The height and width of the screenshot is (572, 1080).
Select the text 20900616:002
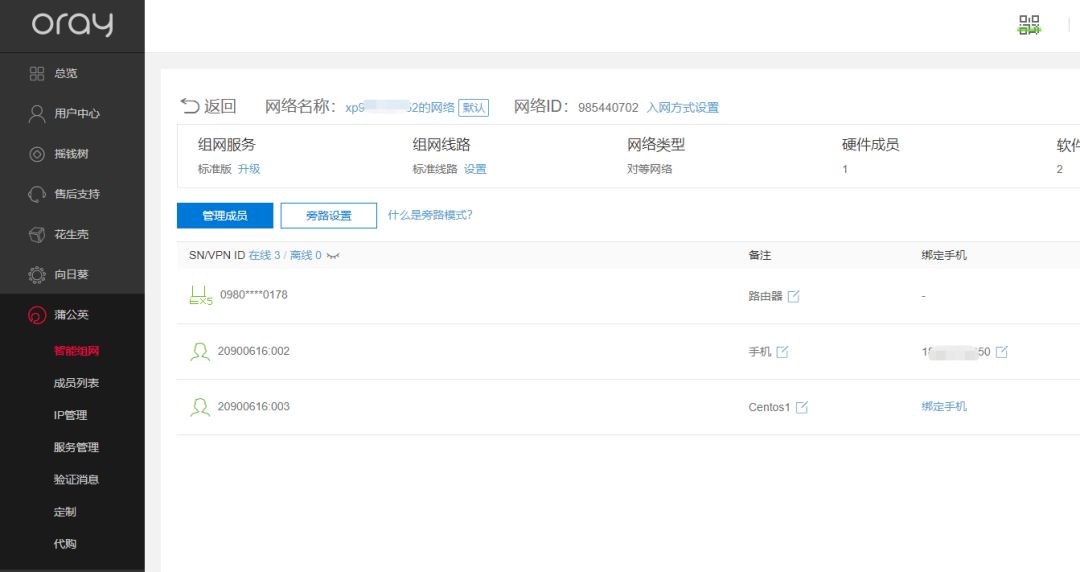pyautogui.click(x=253, y=351)
